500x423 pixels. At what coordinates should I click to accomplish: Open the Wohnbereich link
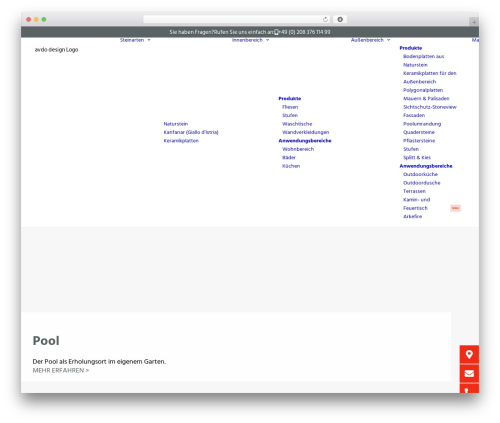pos(298,149)
